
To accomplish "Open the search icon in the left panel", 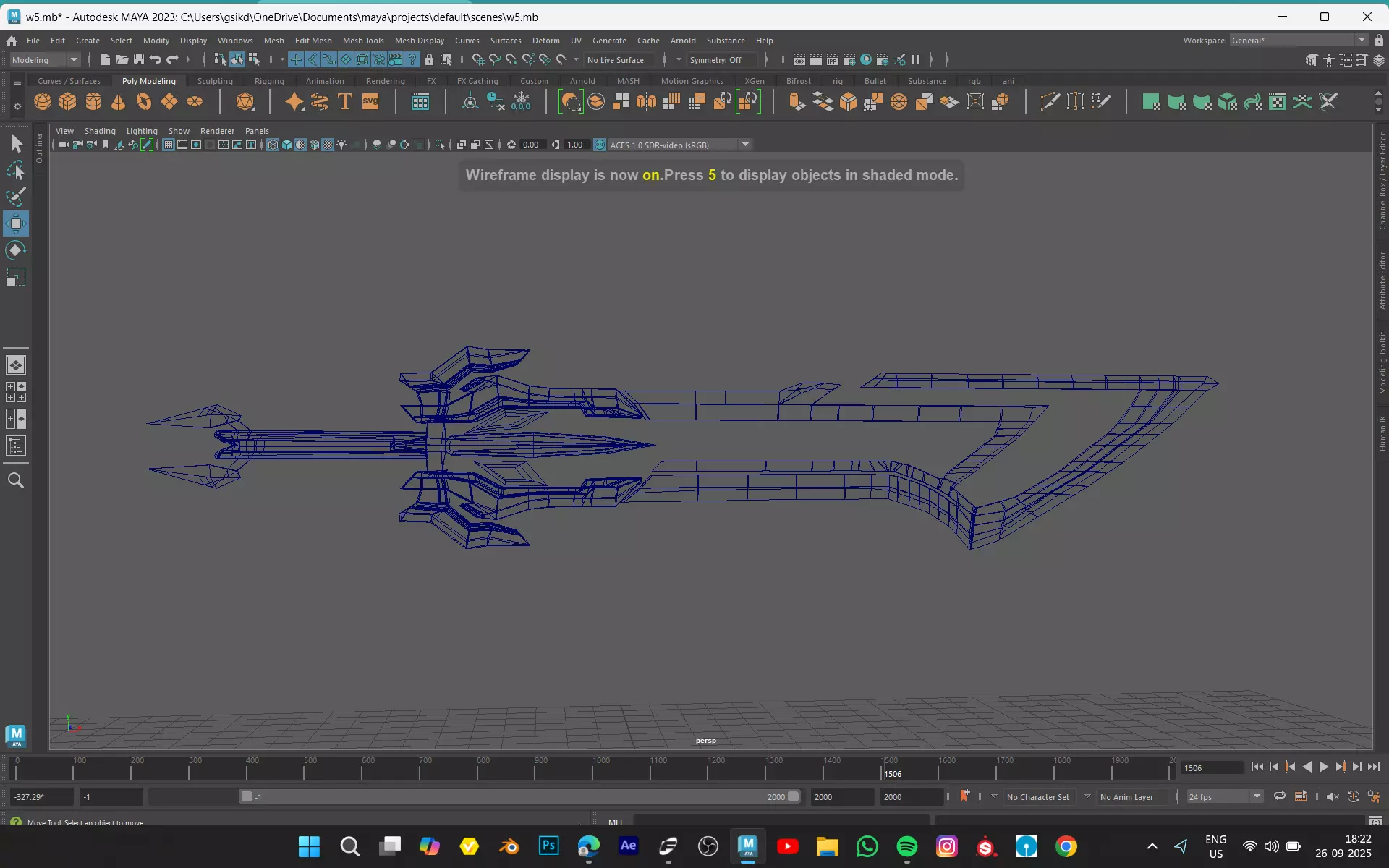I will 16,480.
